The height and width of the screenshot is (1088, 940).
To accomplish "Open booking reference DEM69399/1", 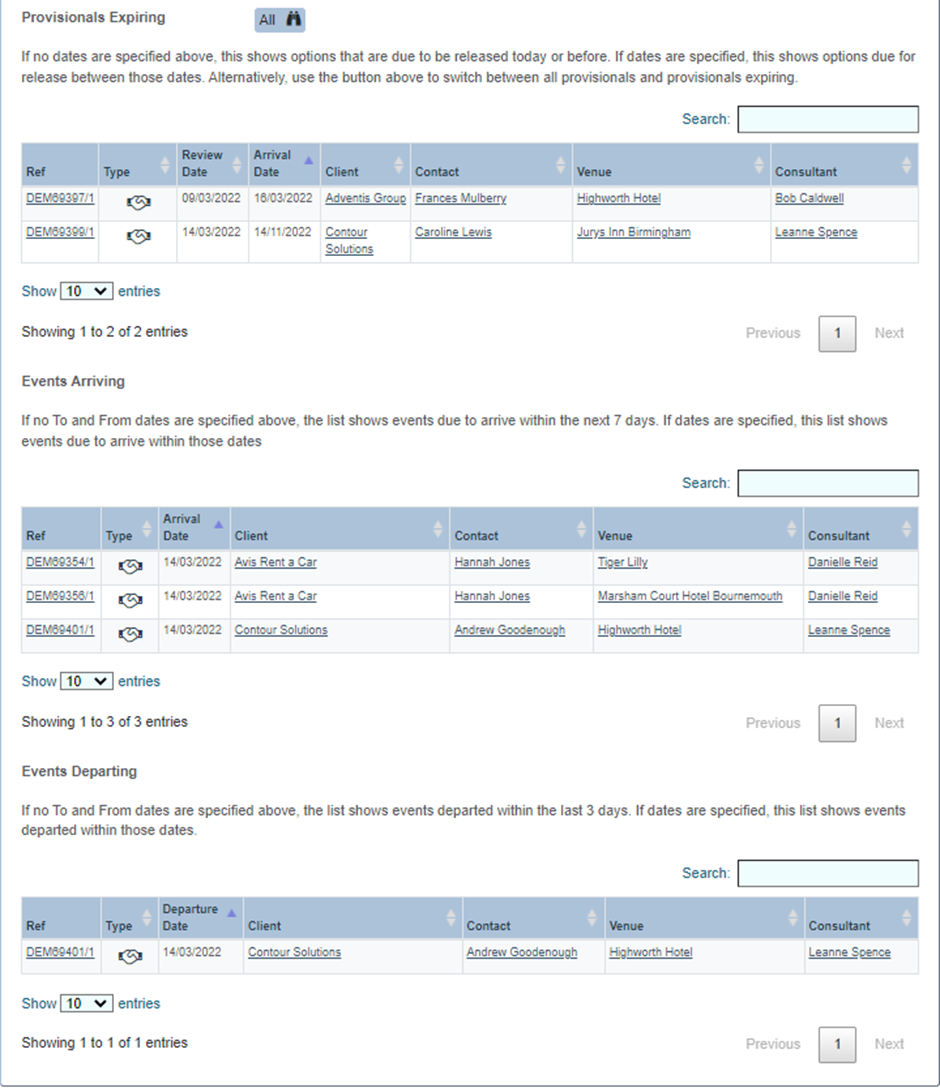I will [60, 232].
